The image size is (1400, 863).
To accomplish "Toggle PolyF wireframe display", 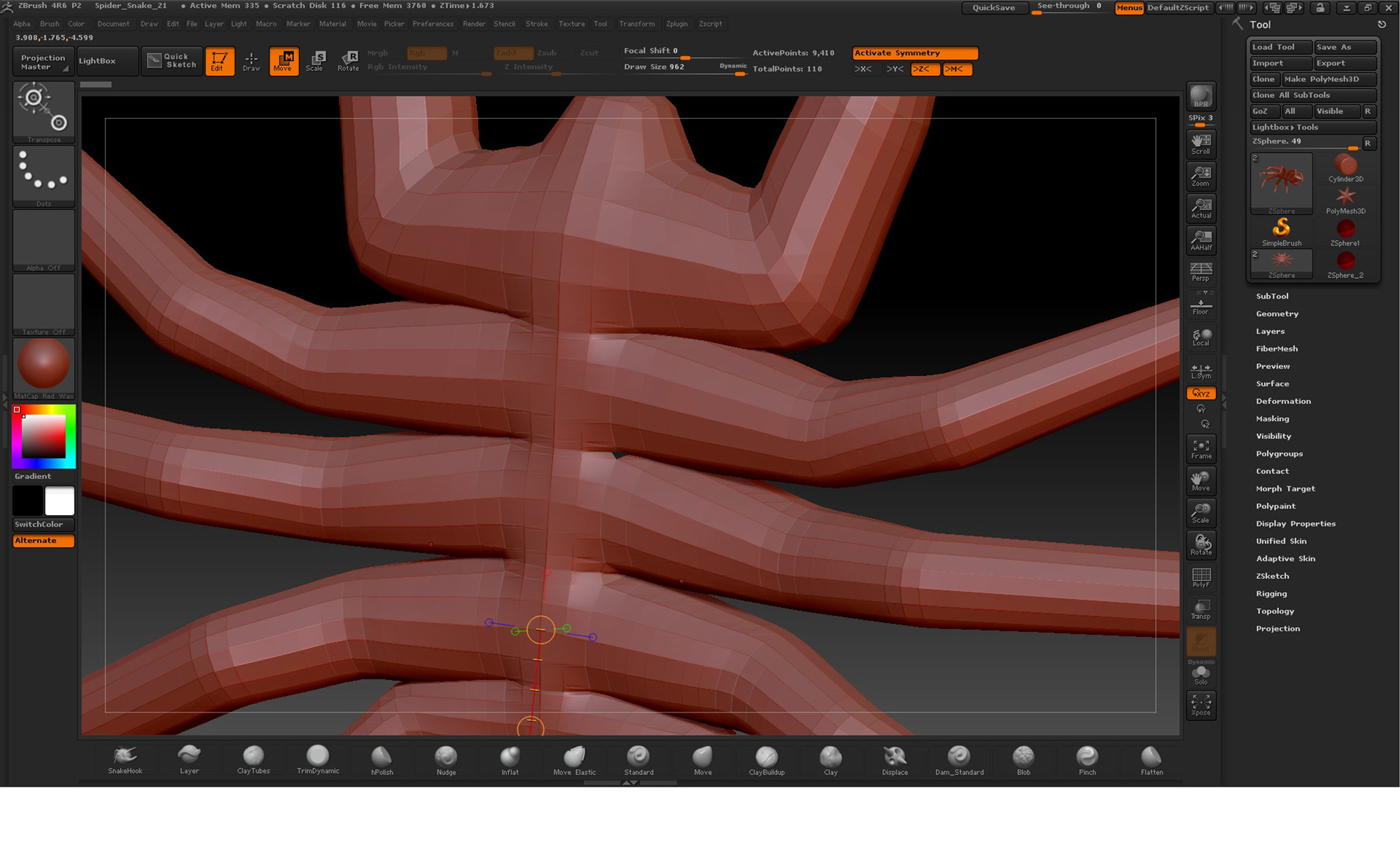I will point(1201,577).
